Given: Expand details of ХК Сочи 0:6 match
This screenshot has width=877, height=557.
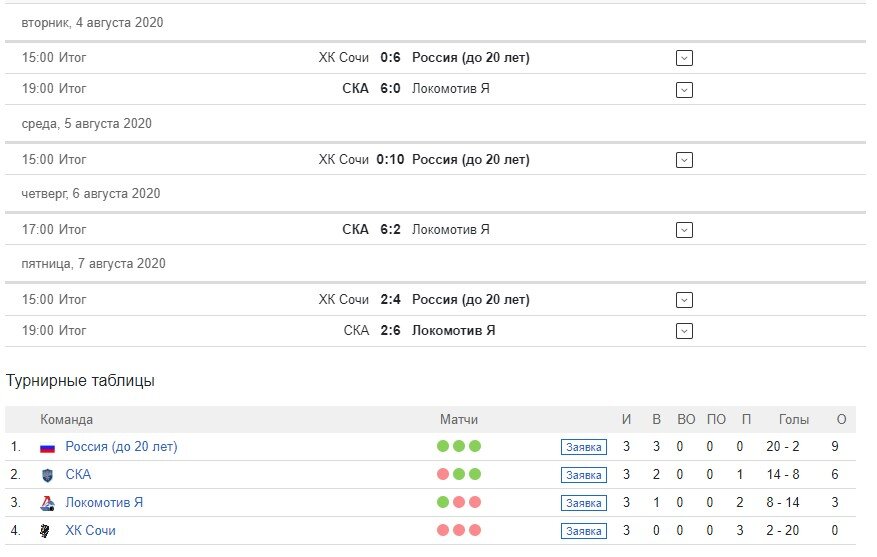Looking at the screenshot, I should click(x=684, y=58).
